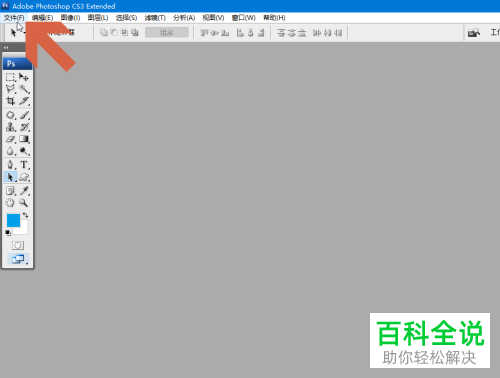Select the Custom Shape tool
Screen dimensions: 500x378
24,177
